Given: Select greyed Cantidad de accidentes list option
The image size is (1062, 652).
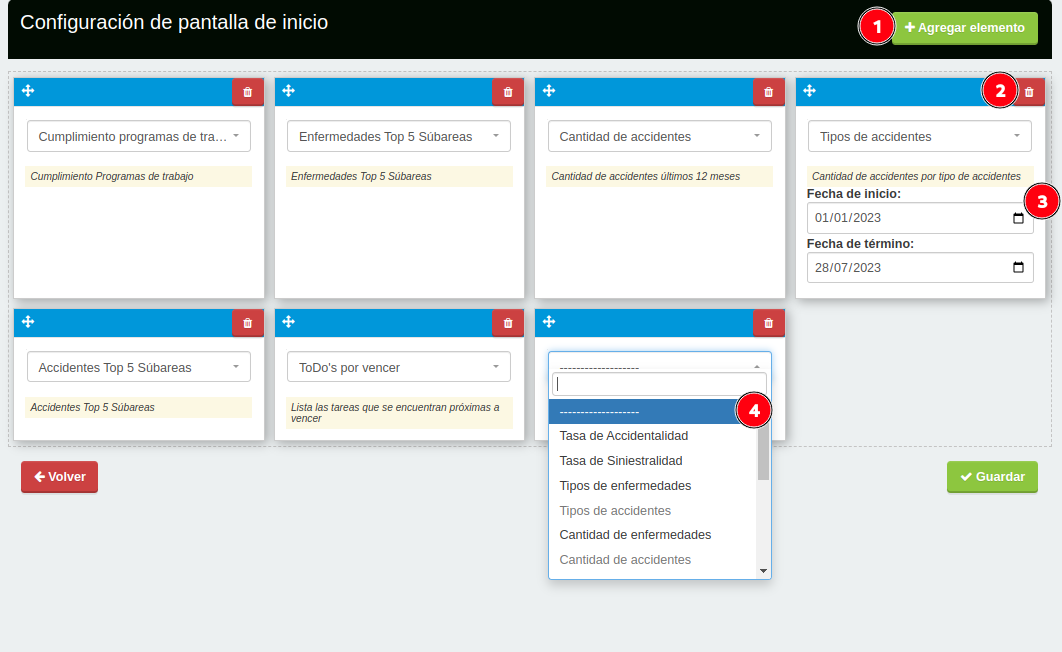Looking at the screenshot, I should tap(653, 560).
